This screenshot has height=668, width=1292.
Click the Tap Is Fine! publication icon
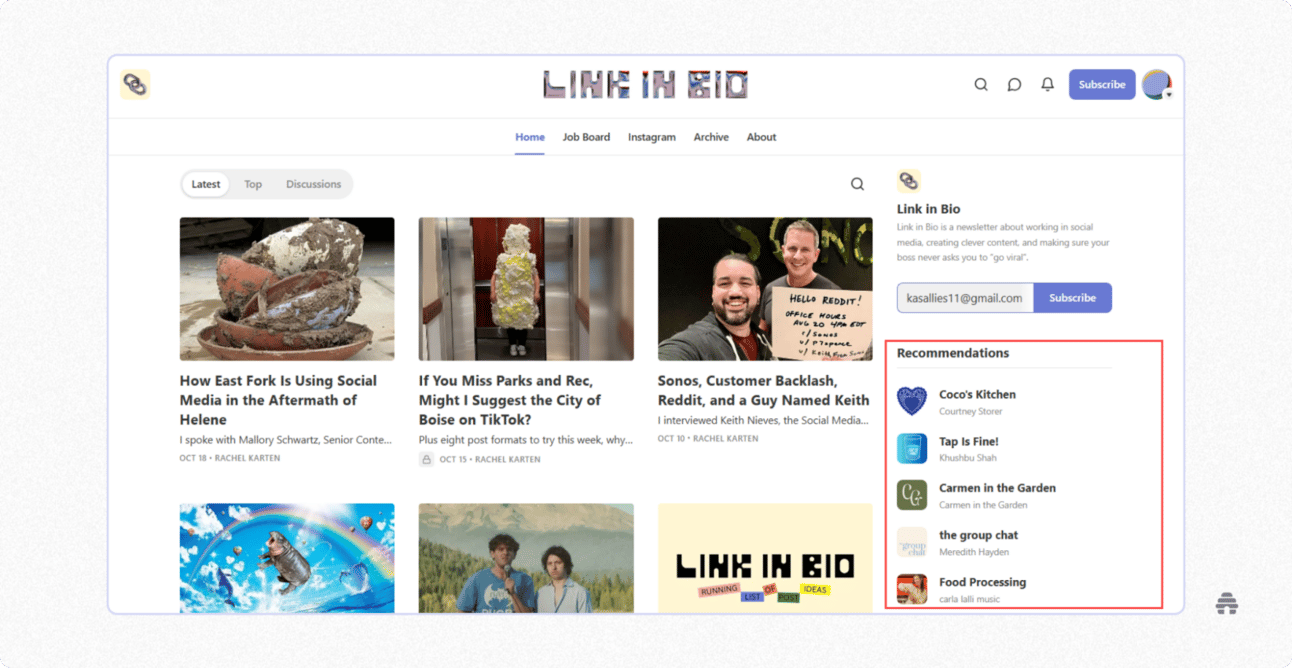coord(911,447)
